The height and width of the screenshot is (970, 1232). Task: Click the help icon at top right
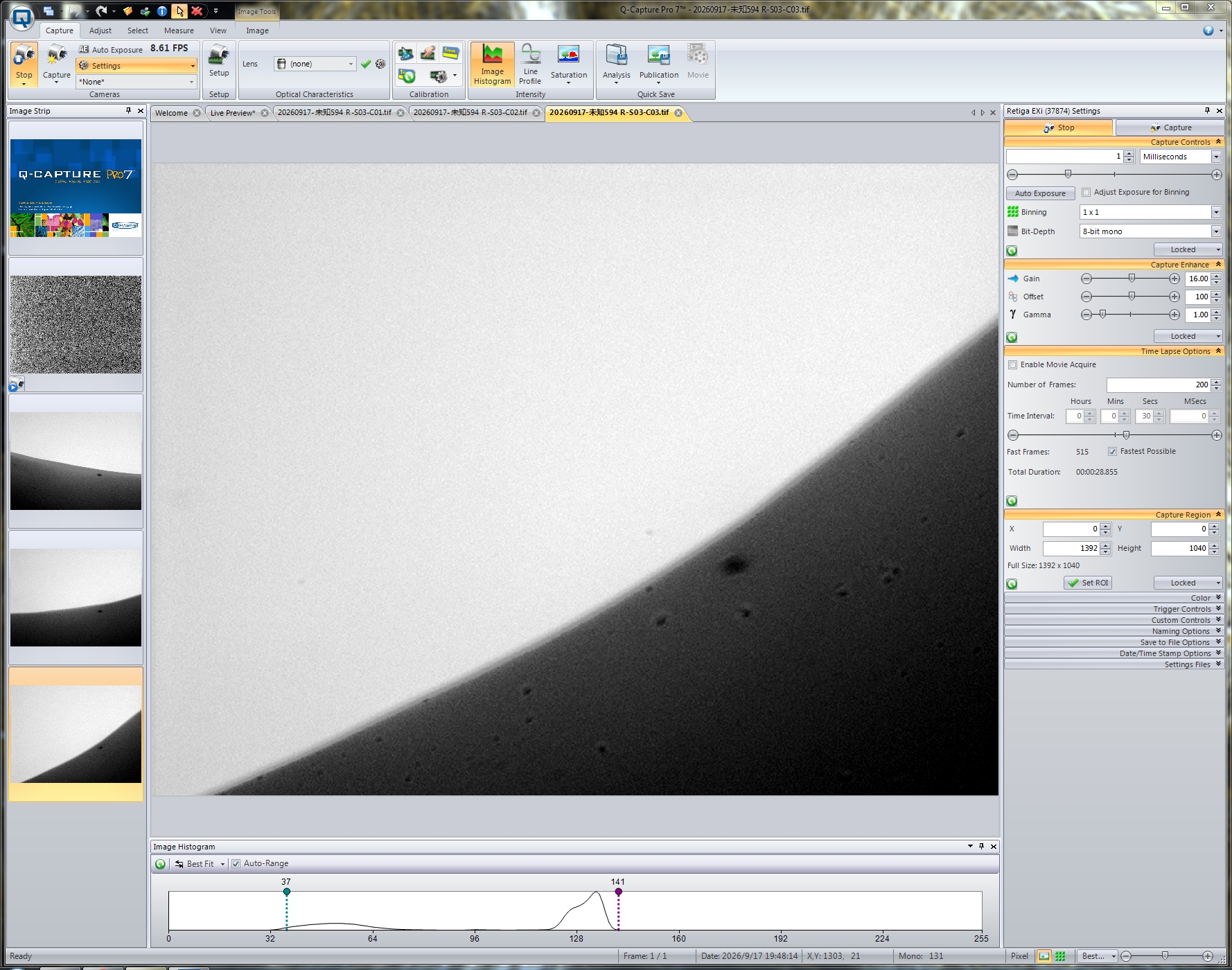pyautogui.click(x=1208, y=30)
